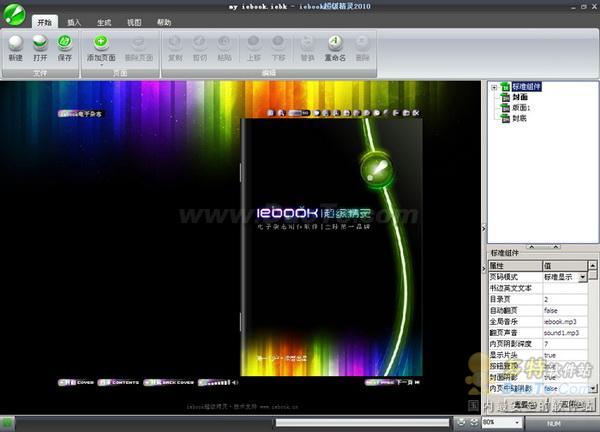Click the green round emblem on the book cover
Screen dimensions: 600x432
pos(377,169)
